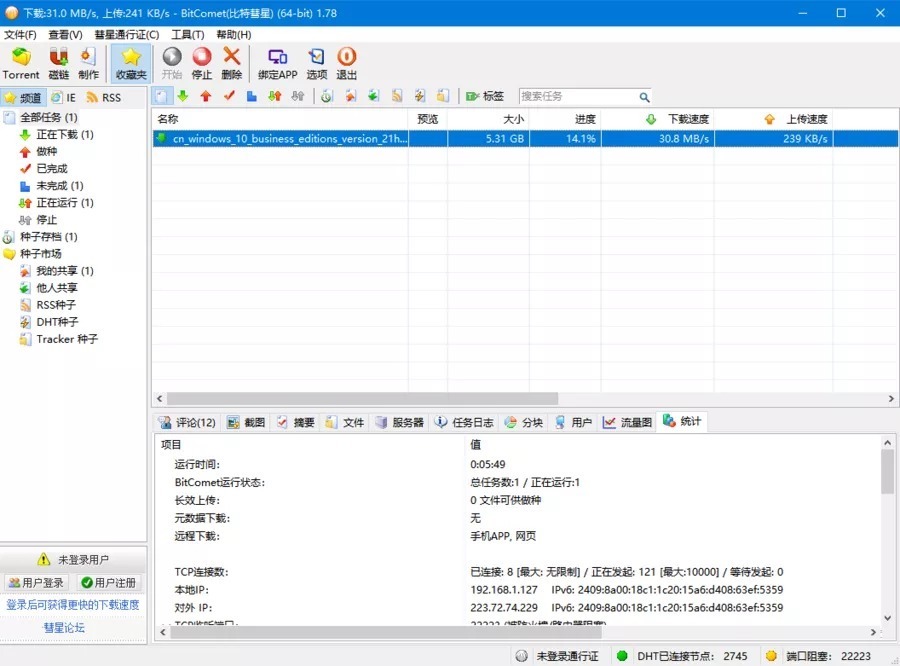Filter running tasks with green-red arrows icon
Image resolution: width=900 pixels, height=666 pixels.
(x=275, y=96)
